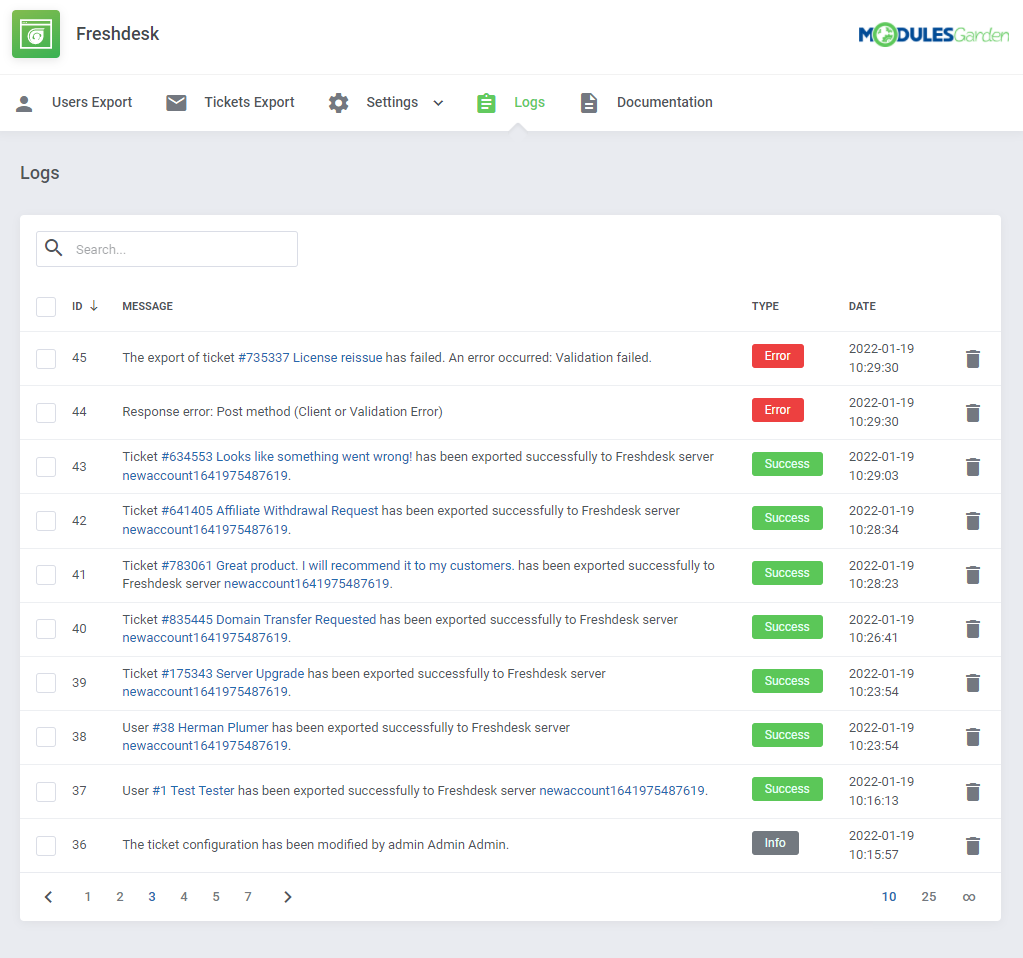Expand the Settings dropdown chevron

(438, 103)
